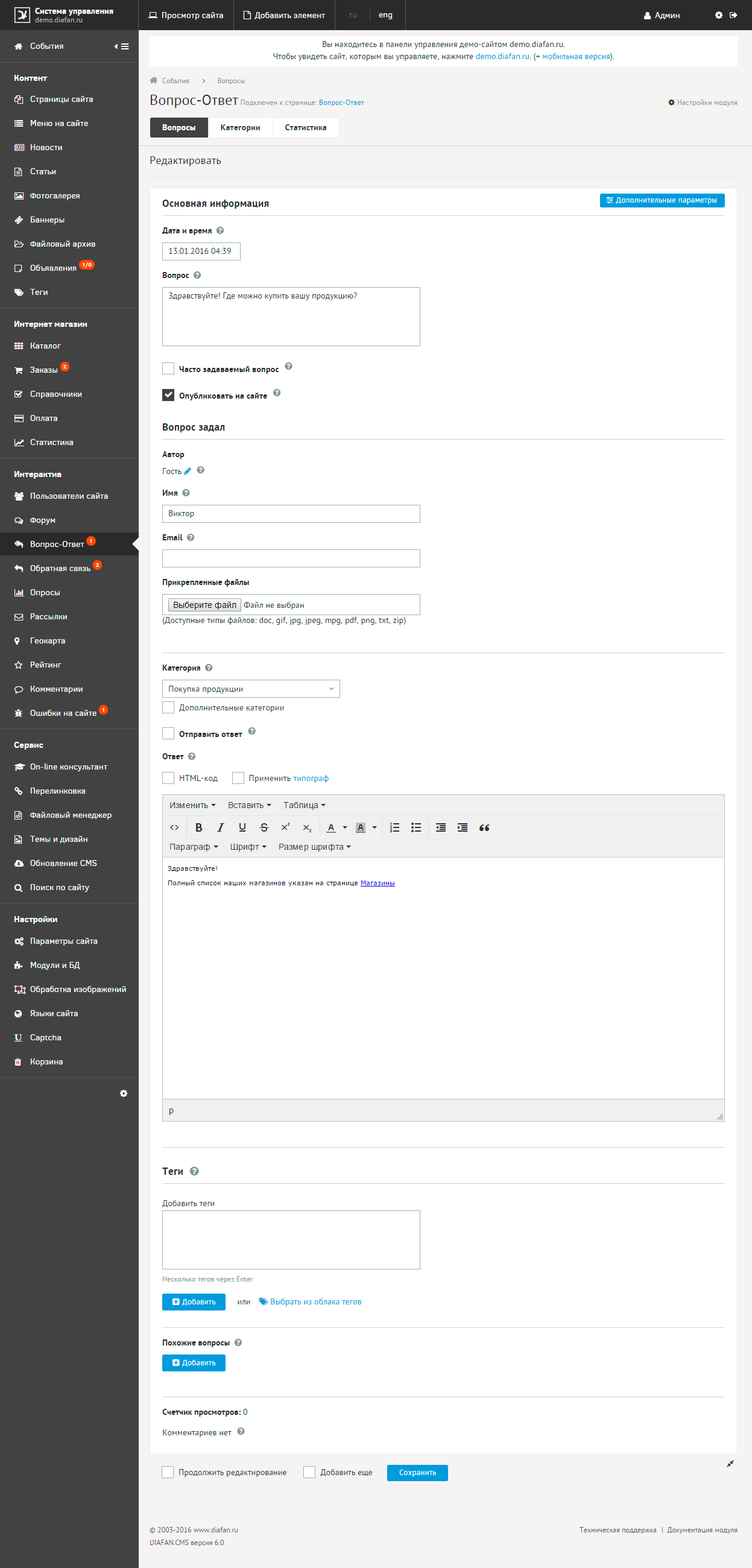The image size is (752, 1568).
Task: Enable Часто задаваемый вопрос checkbox
Action: pos(168,369)
